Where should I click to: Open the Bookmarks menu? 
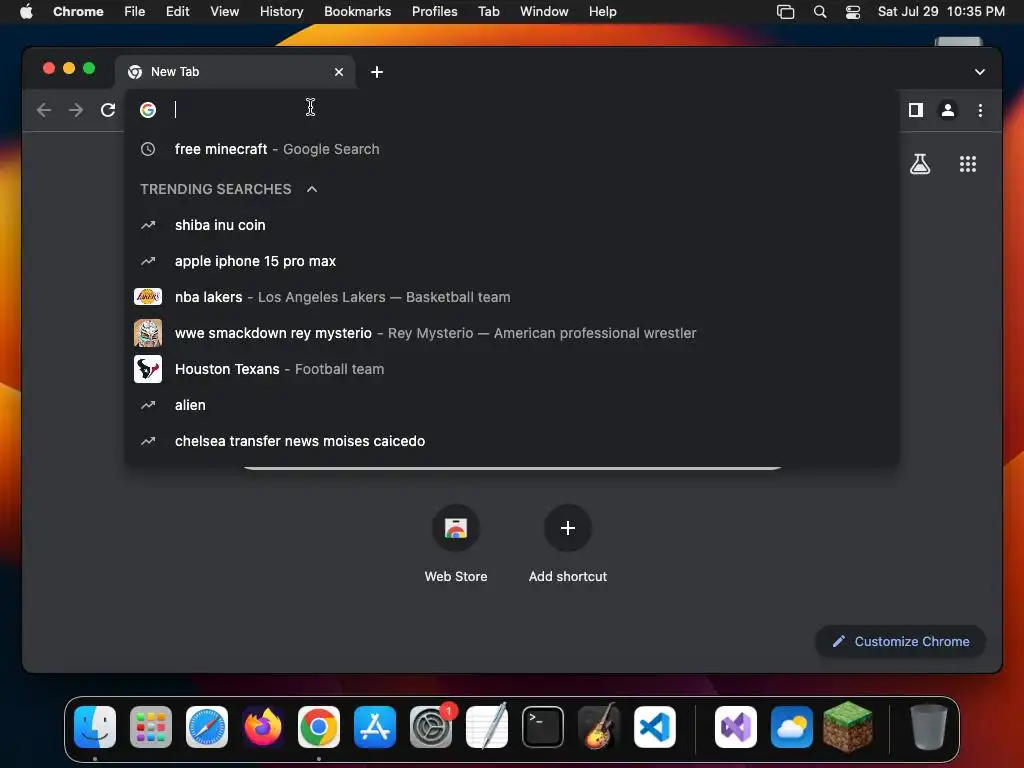(x=357, y=12)
